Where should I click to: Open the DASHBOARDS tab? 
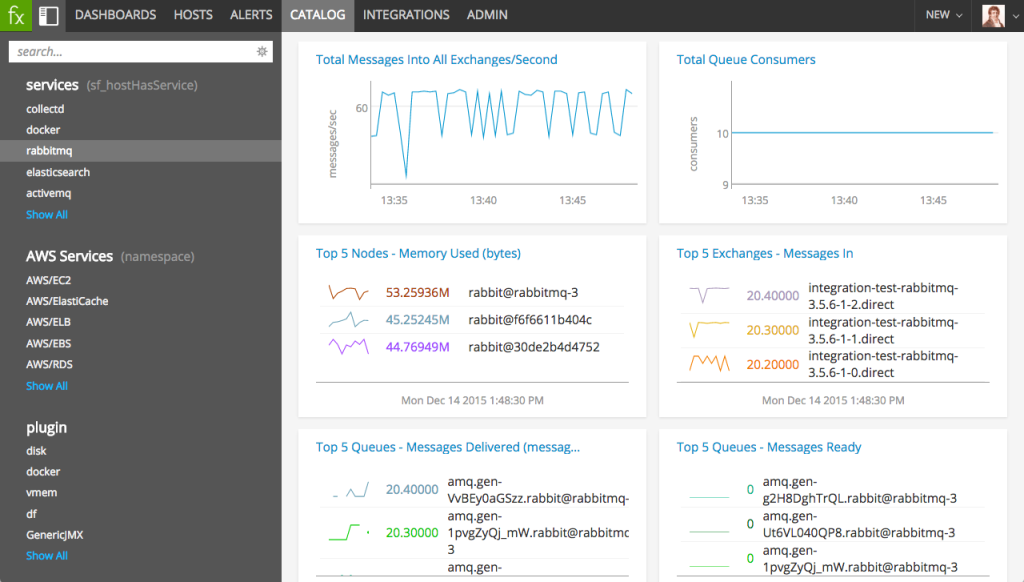pyautogui.click(x=116, y=15)
